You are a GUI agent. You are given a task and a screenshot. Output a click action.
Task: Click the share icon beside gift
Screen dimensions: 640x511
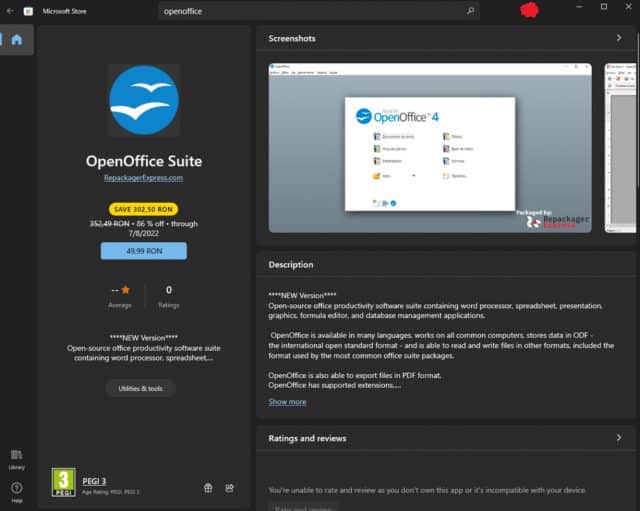click(229, 488)
